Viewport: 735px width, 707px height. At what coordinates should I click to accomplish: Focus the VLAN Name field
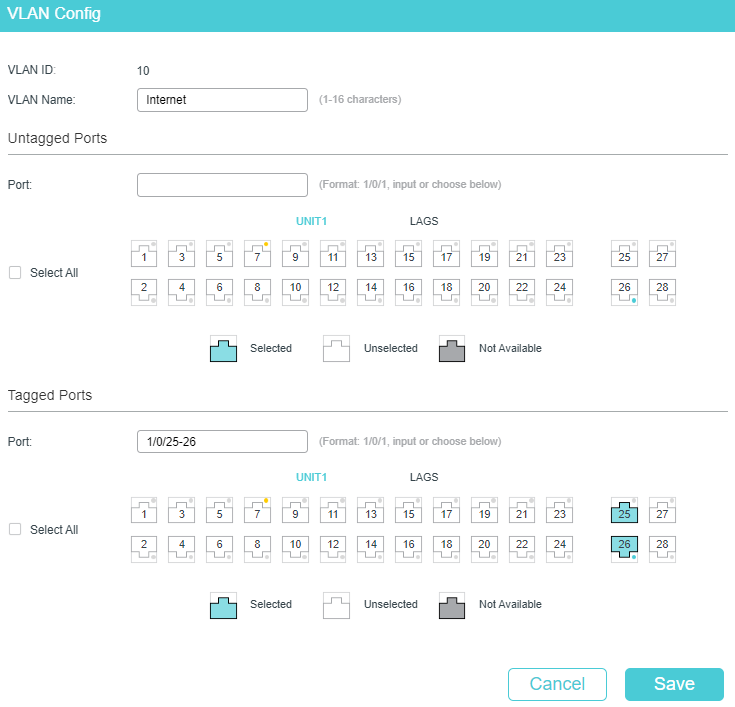click(222, 100)
